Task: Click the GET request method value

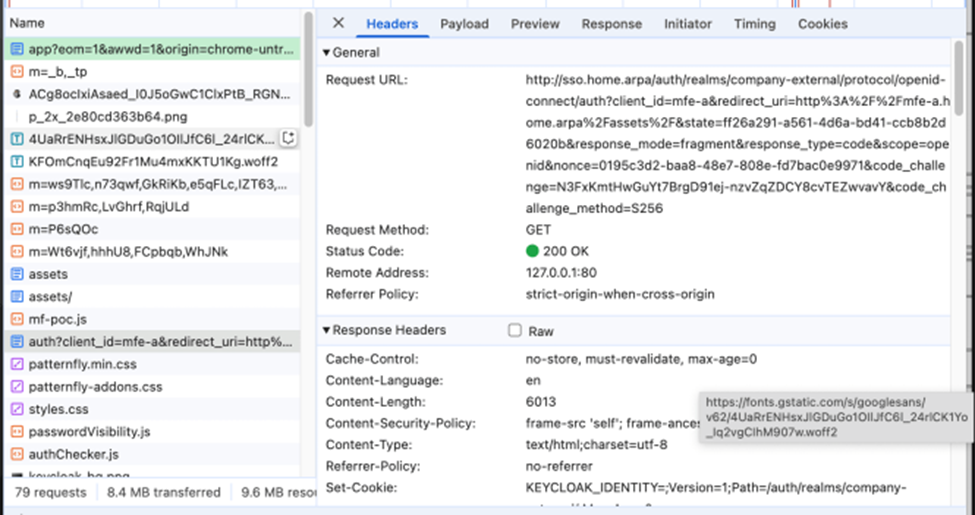Action: [x=538, y=230]
